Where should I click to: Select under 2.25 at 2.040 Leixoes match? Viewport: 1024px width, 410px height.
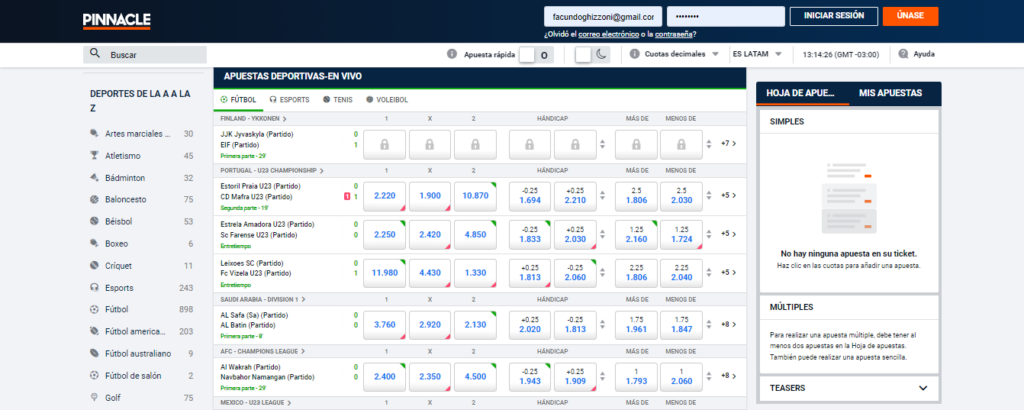681,273
